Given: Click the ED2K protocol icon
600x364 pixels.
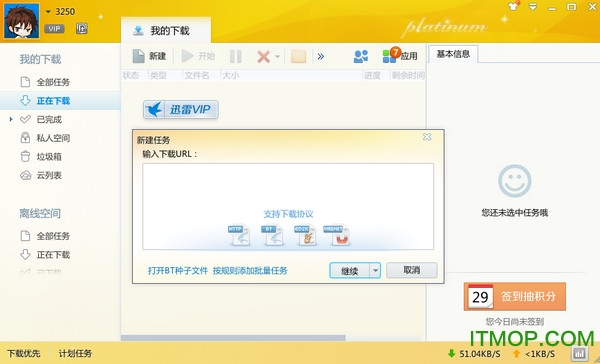Looking at the screenshot, I should coord(305,235).
